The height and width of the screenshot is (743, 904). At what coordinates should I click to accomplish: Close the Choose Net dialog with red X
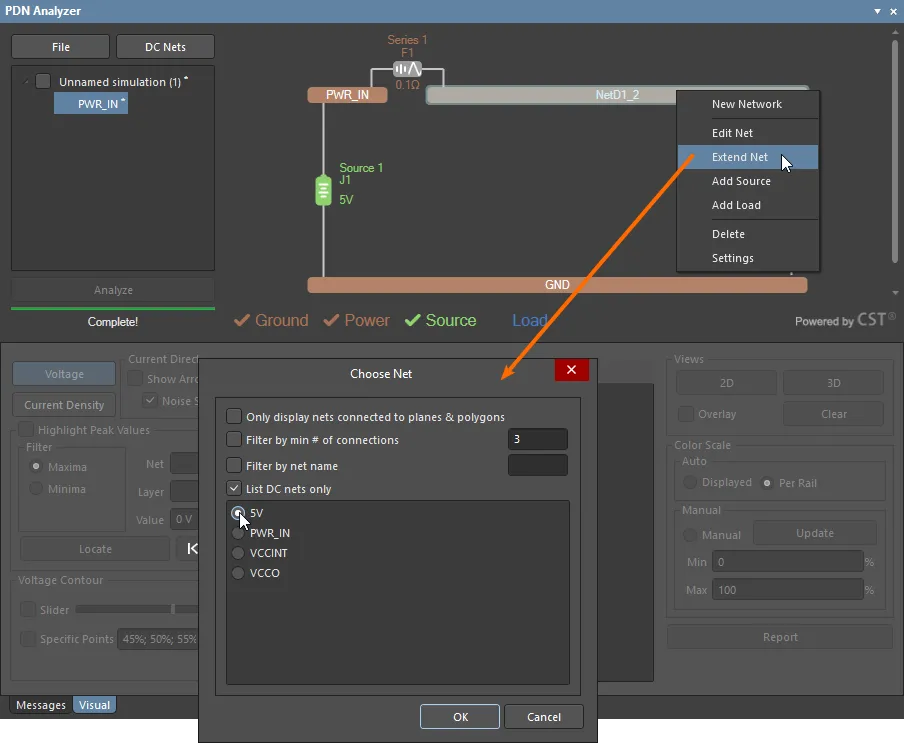point(571,369)
